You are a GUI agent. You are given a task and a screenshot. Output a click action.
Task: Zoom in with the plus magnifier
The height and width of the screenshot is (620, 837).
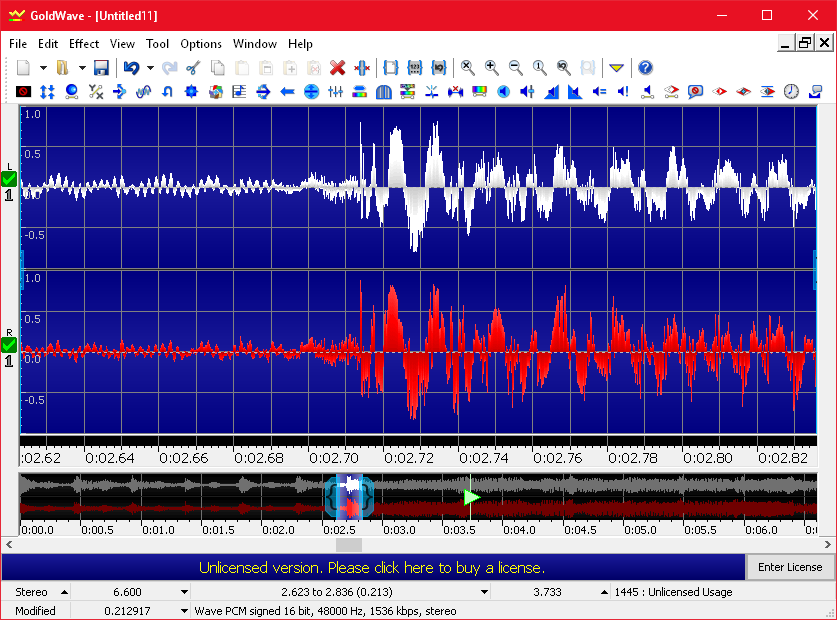click(492, 68)
